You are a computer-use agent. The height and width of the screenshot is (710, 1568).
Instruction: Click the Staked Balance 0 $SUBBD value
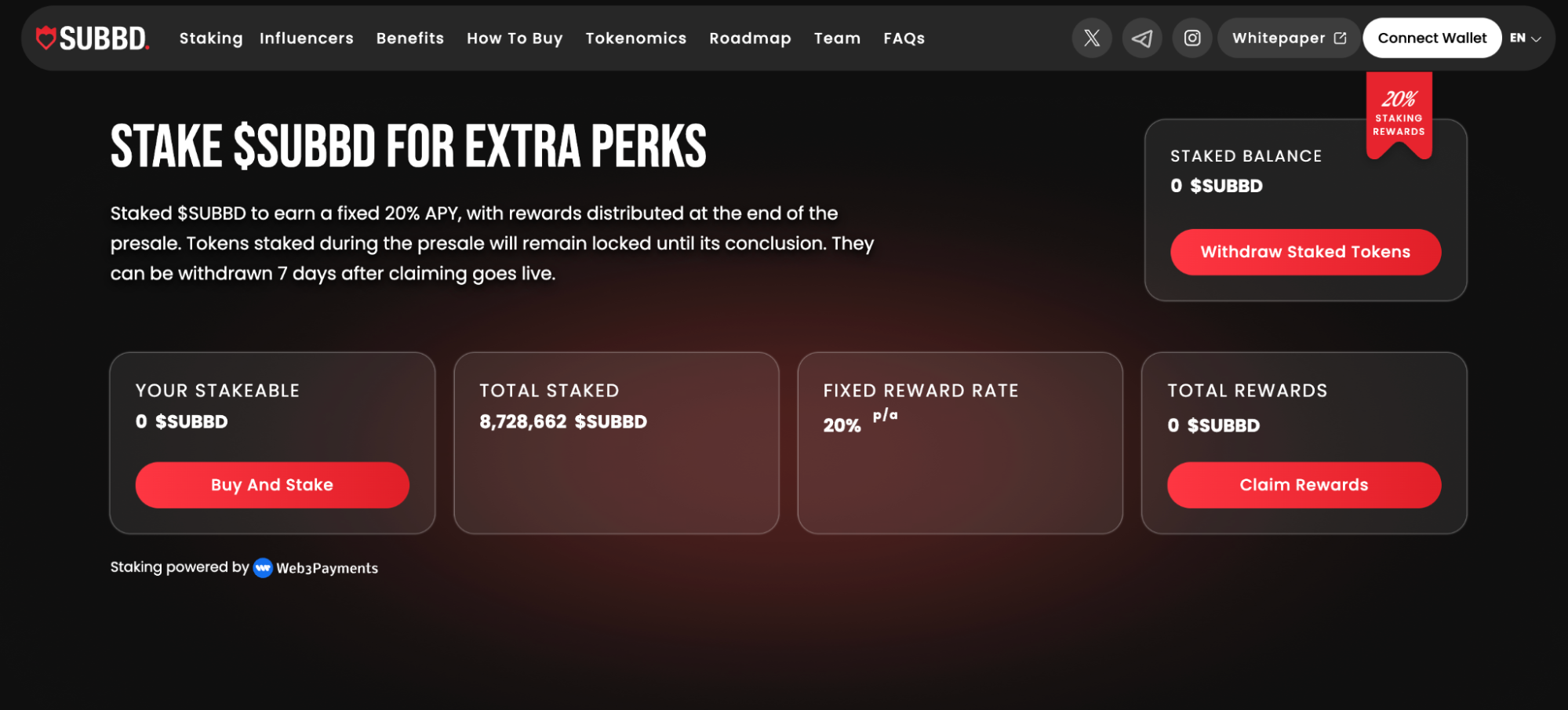click(1217, 186)
